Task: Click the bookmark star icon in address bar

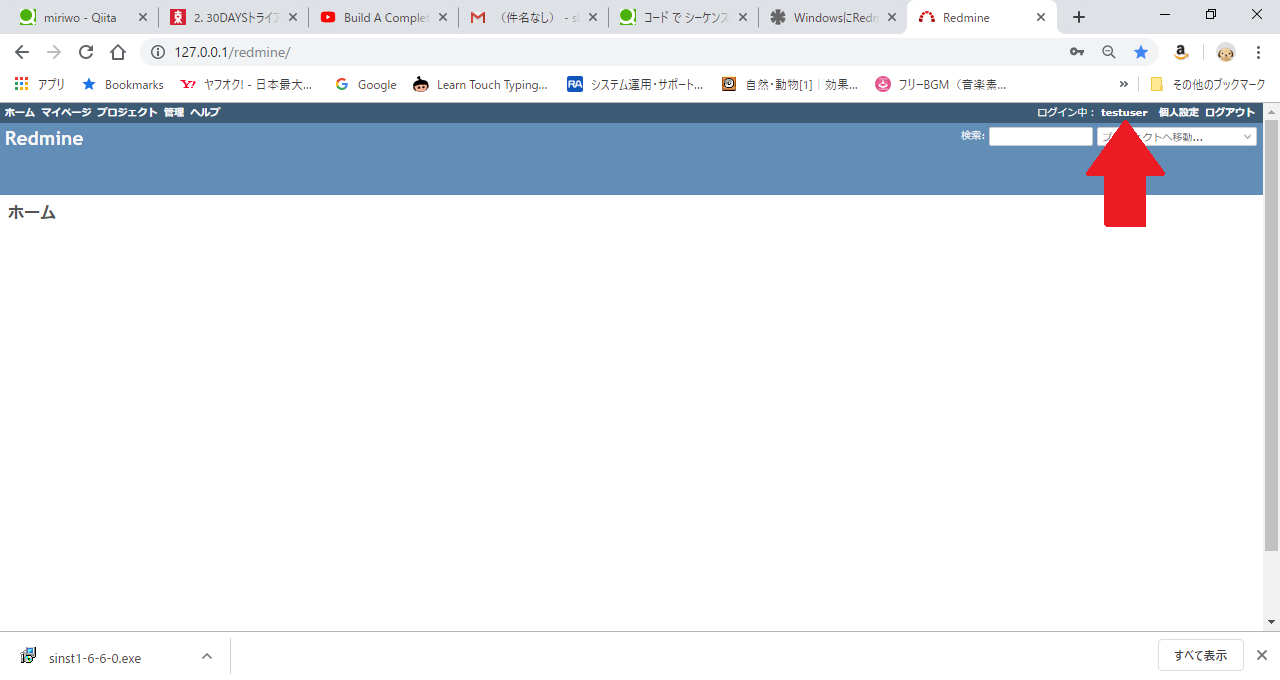Action: [1141, 51]
